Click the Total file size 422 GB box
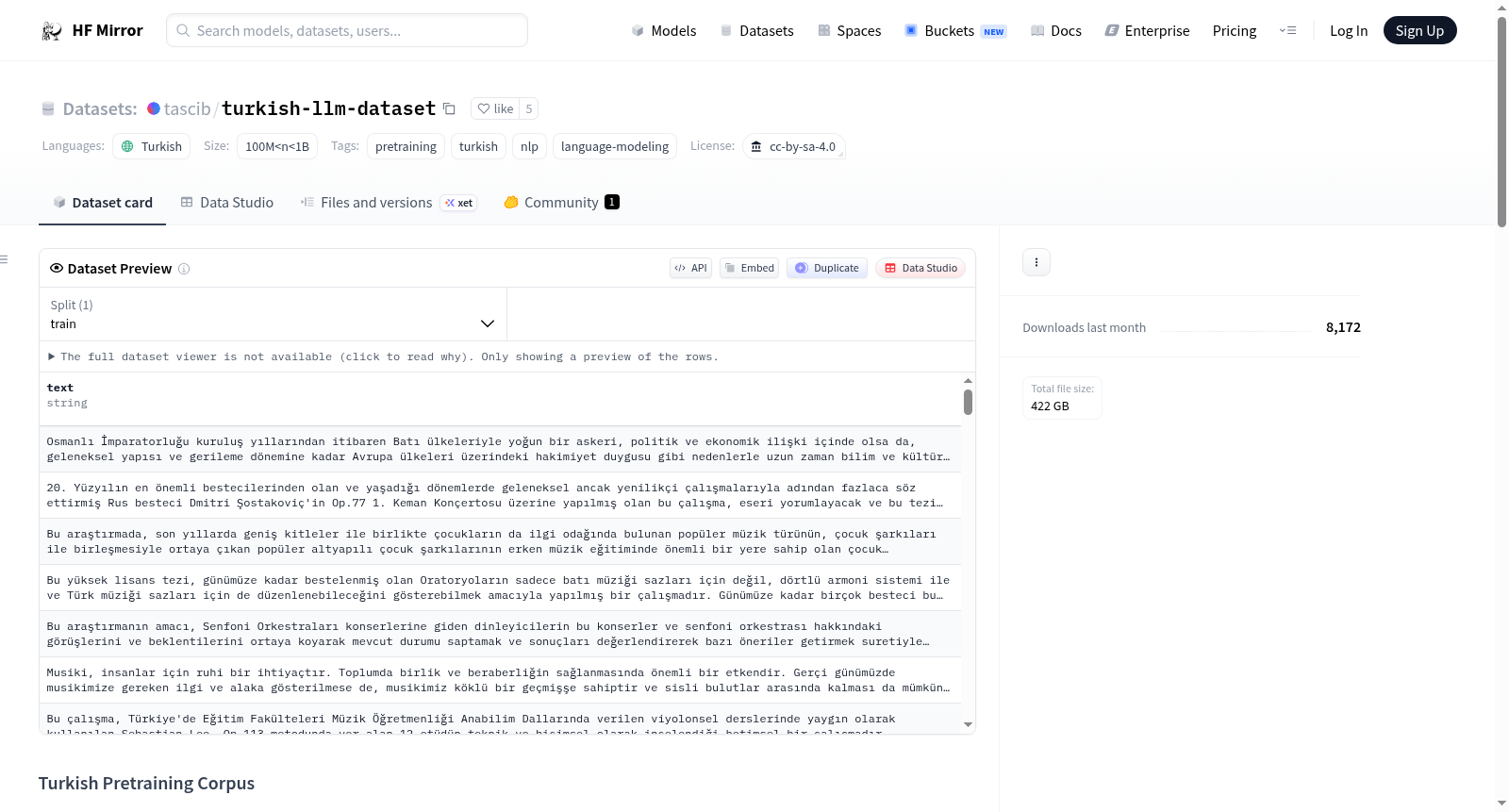1509x812 pixels. tap(1062, 398)
